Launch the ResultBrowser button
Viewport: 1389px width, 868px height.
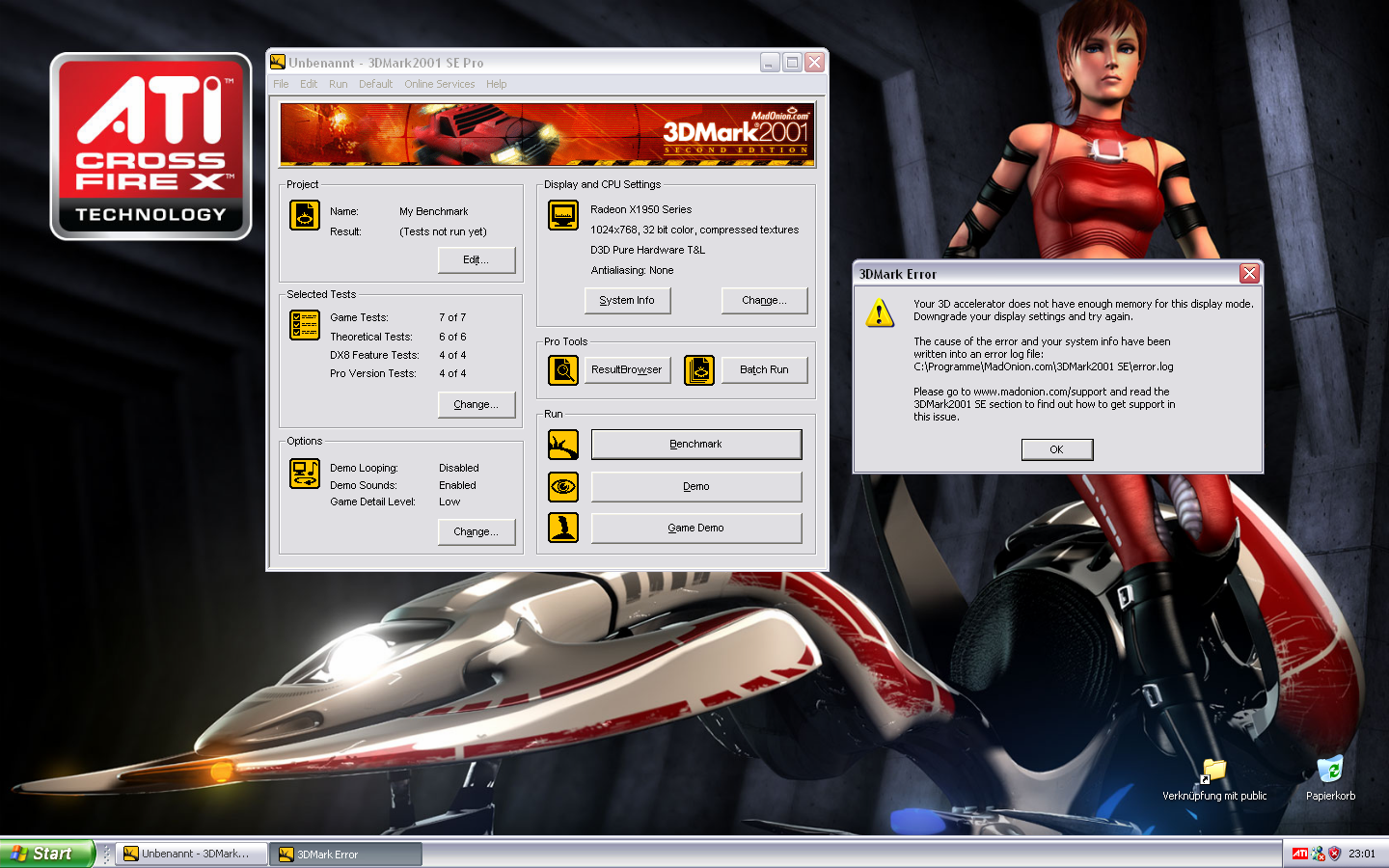click(x=627, y=369)
